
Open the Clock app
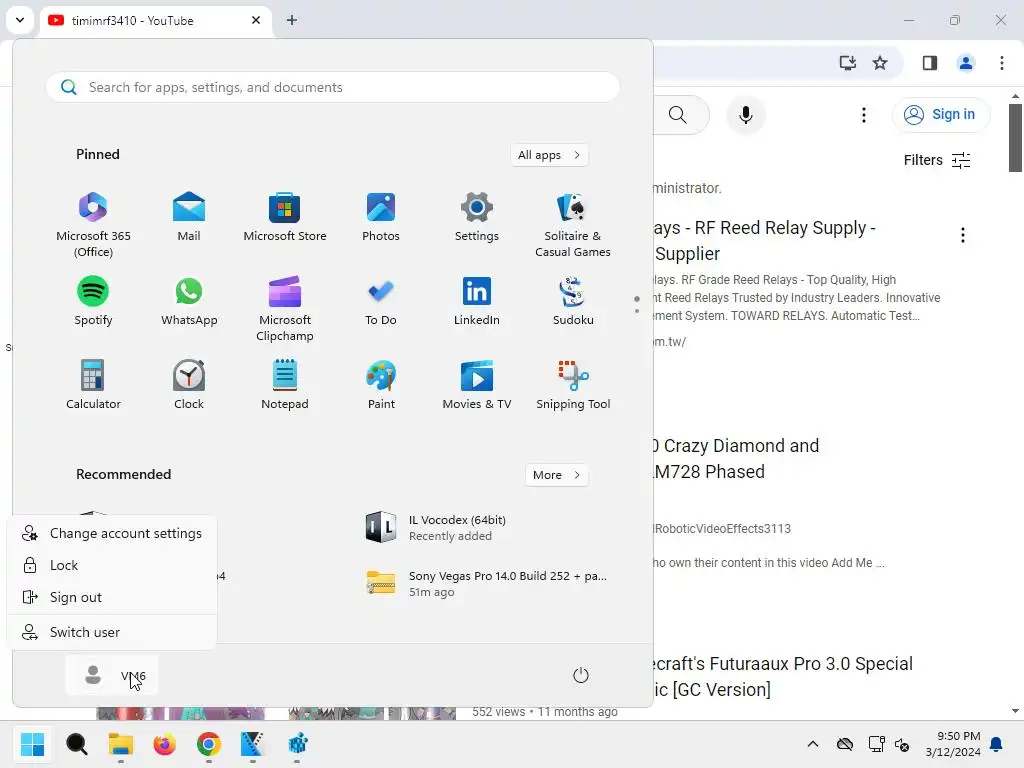coord(189,384)
